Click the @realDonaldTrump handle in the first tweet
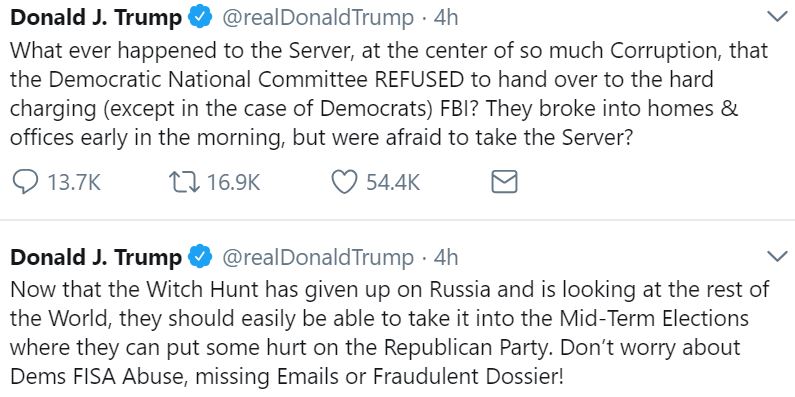 coord(318,19)
